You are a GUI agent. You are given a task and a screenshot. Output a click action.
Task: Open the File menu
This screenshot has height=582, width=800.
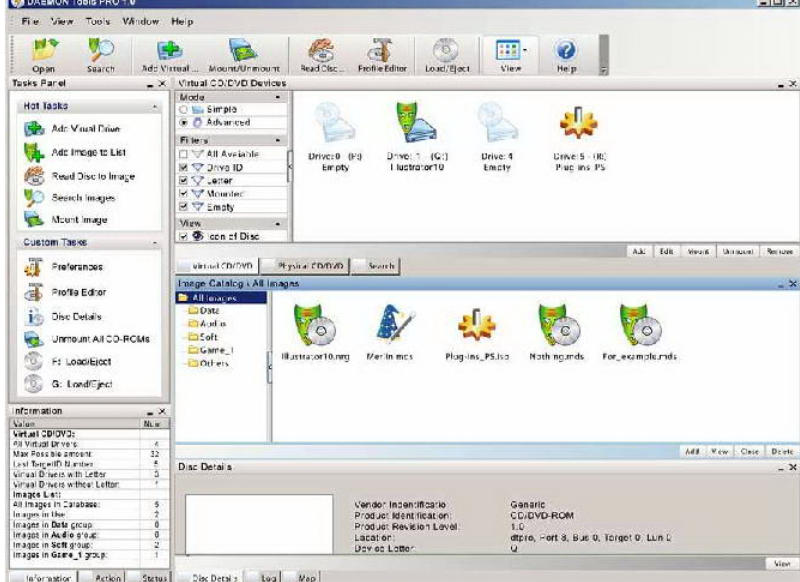coord(30,21)
